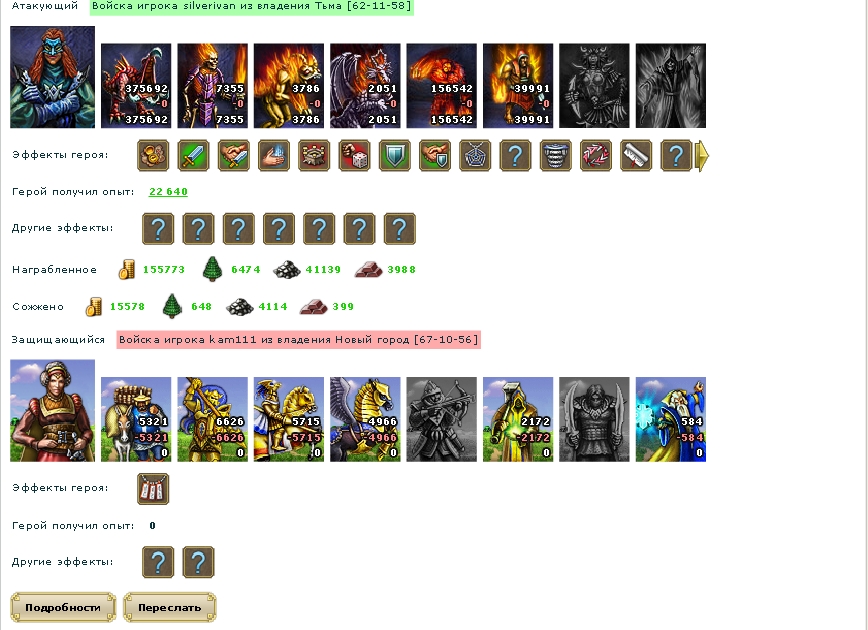
Task: Click the gold coins hero effect icon
Action: pyautogui.click(x=153, y=156)
